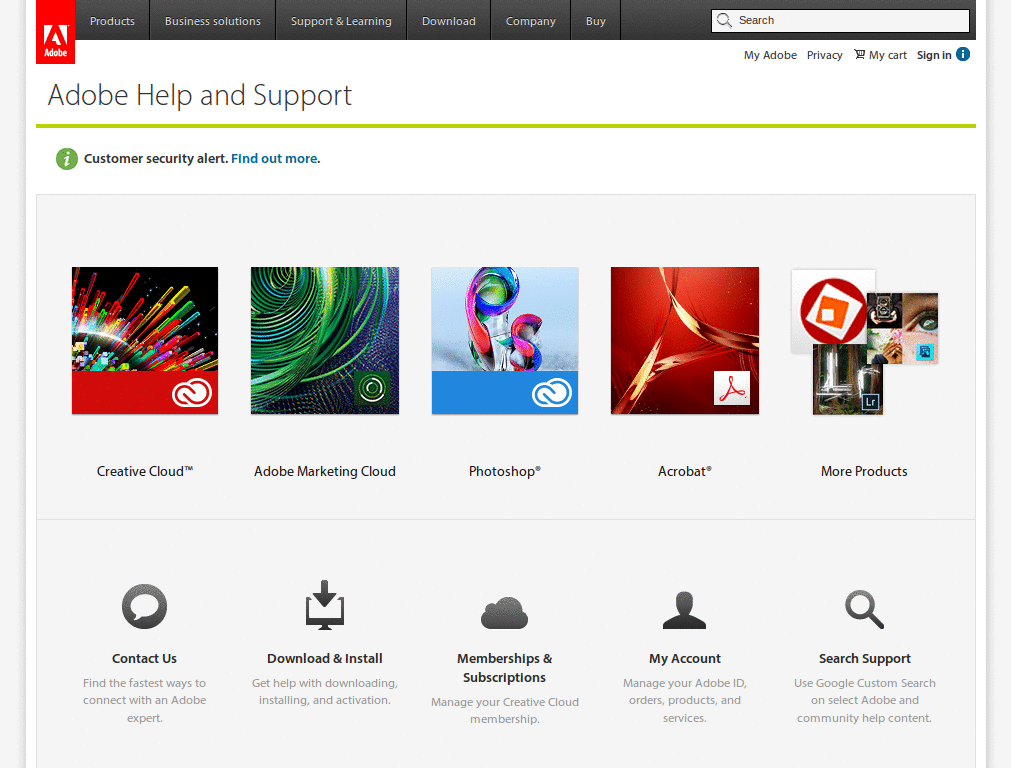Click the Creative Cloud label
Image resolution: width=1024 pixels, height=768 pixels.
click(145, 471)
